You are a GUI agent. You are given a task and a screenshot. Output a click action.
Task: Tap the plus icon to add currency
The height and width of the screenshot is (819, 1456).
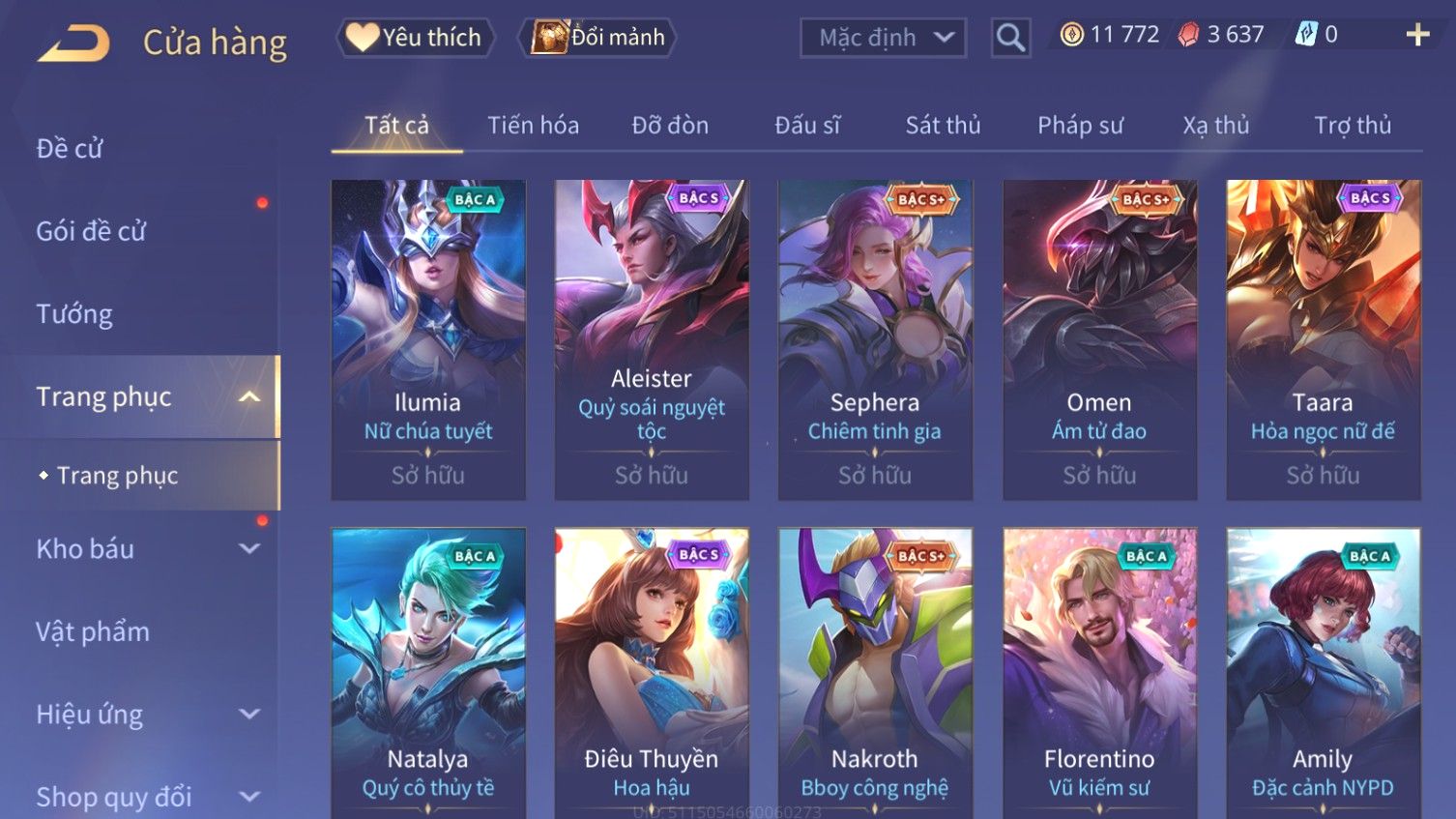(1417, 36)
